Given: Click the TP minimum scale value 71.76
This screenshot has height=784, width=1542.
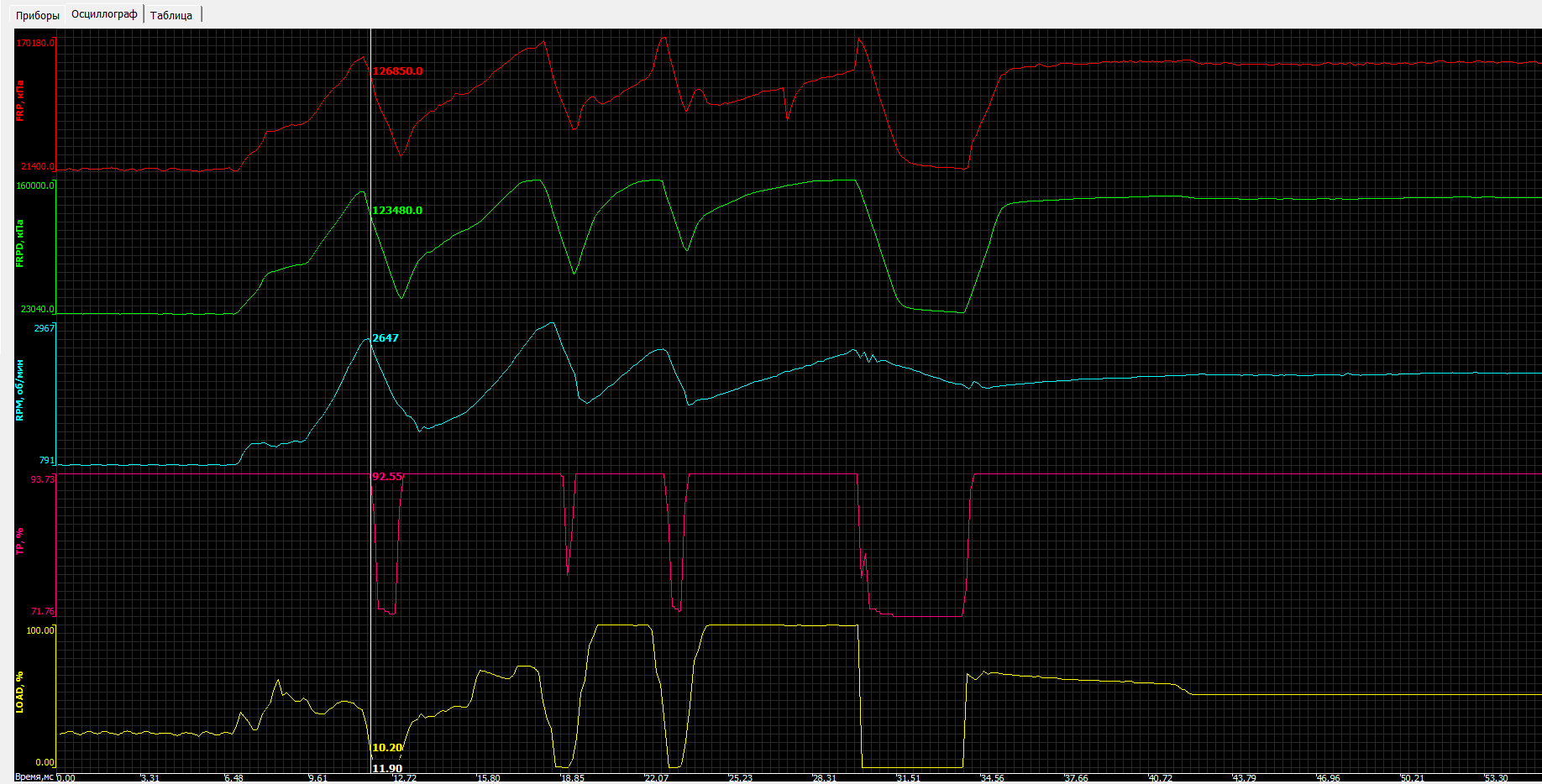Looking at the screenshot, I should [x=43, y=612].
